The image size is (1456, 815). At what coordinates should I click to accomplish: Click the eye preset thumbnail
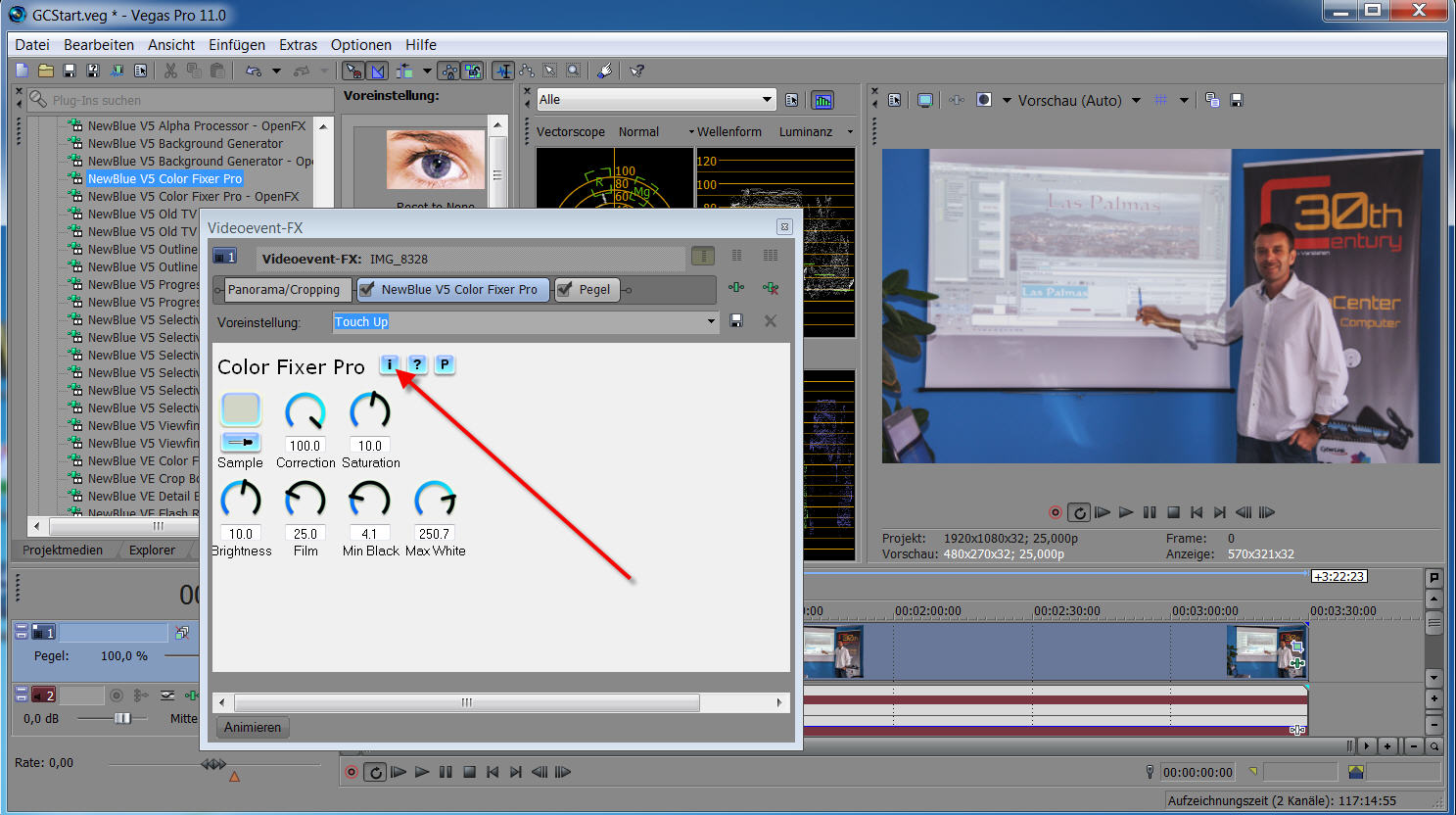coord(436,159)
